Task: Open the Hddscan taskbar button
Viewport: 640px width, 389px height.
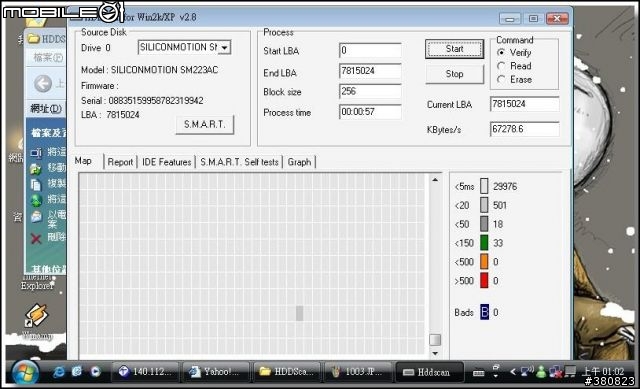Action: pos(429,372)
